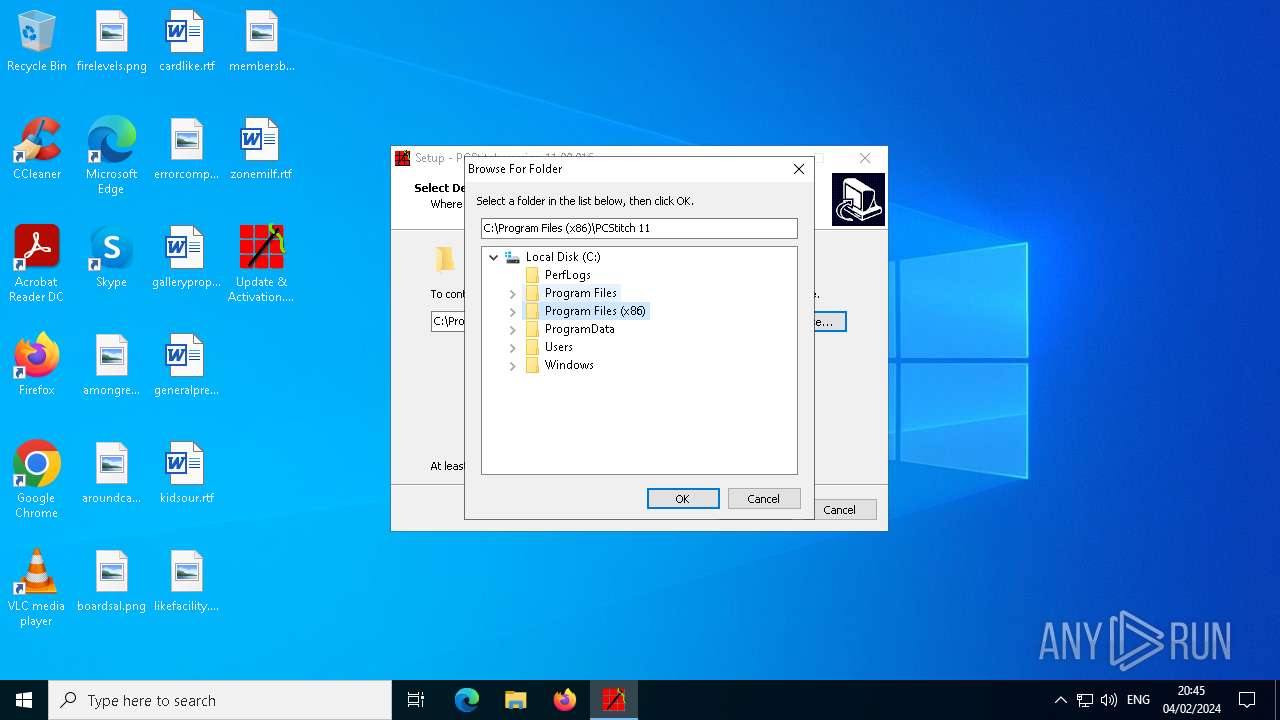Open File Explorer from the taskbar
This screenshot has width=1280, height=720.
tap(516, 700)
